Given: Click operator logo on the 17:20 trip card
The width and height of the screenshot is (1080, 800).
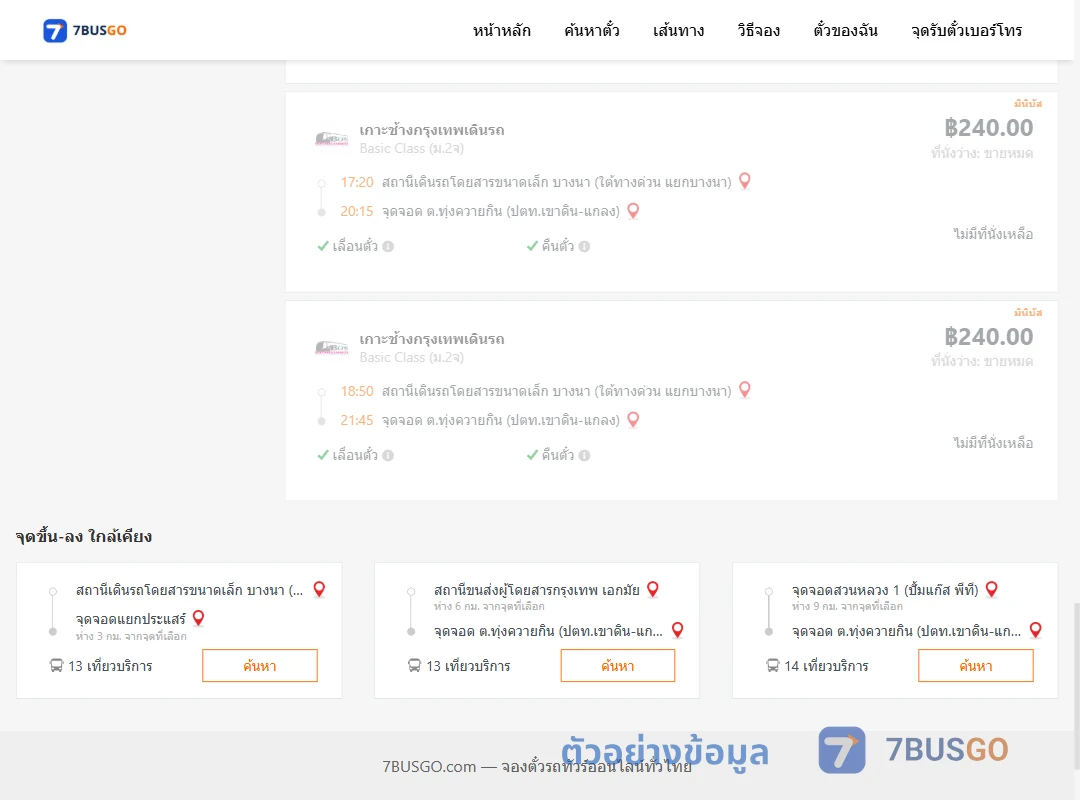Looking at the screenshot, I should 331,139.
